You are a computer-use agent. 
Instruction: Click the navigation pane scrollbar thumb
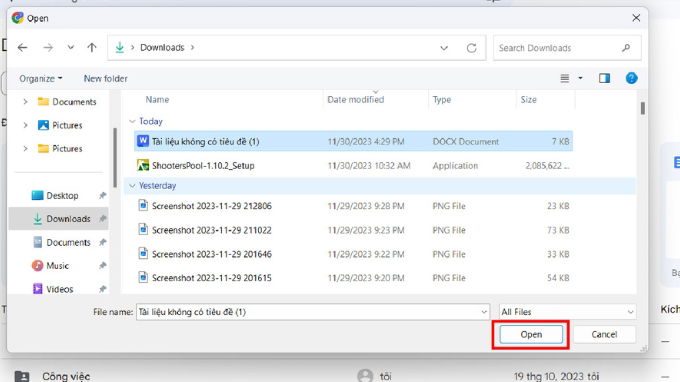(x=115, y=157)
